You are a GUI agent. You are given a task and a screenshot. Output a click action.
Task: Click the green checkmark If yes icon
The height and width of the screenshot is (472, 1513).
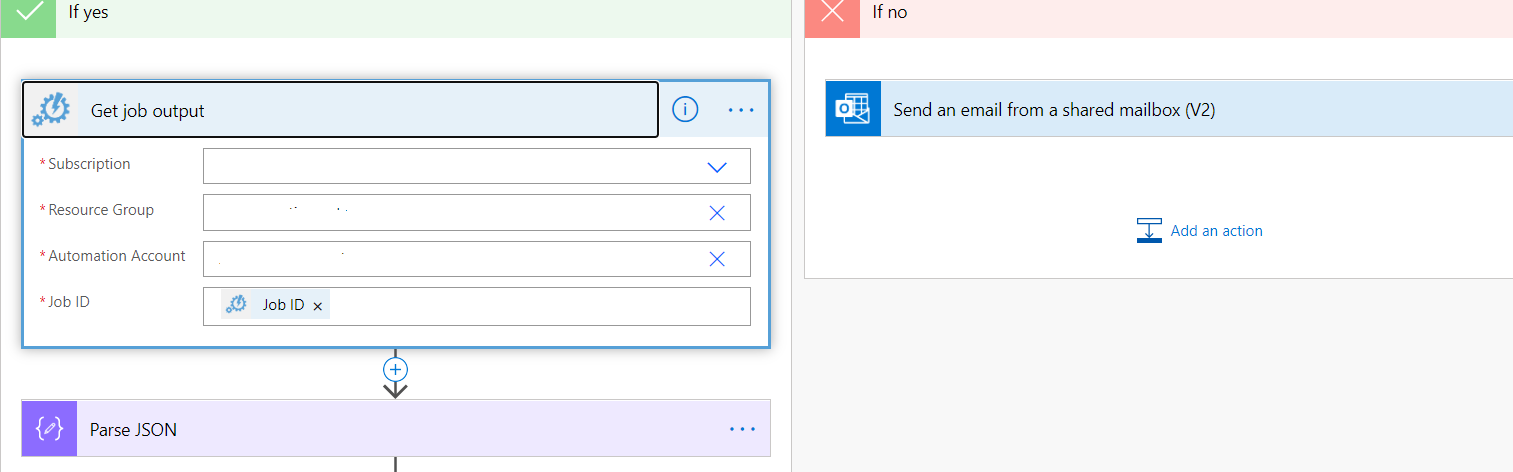click(28, 12)
